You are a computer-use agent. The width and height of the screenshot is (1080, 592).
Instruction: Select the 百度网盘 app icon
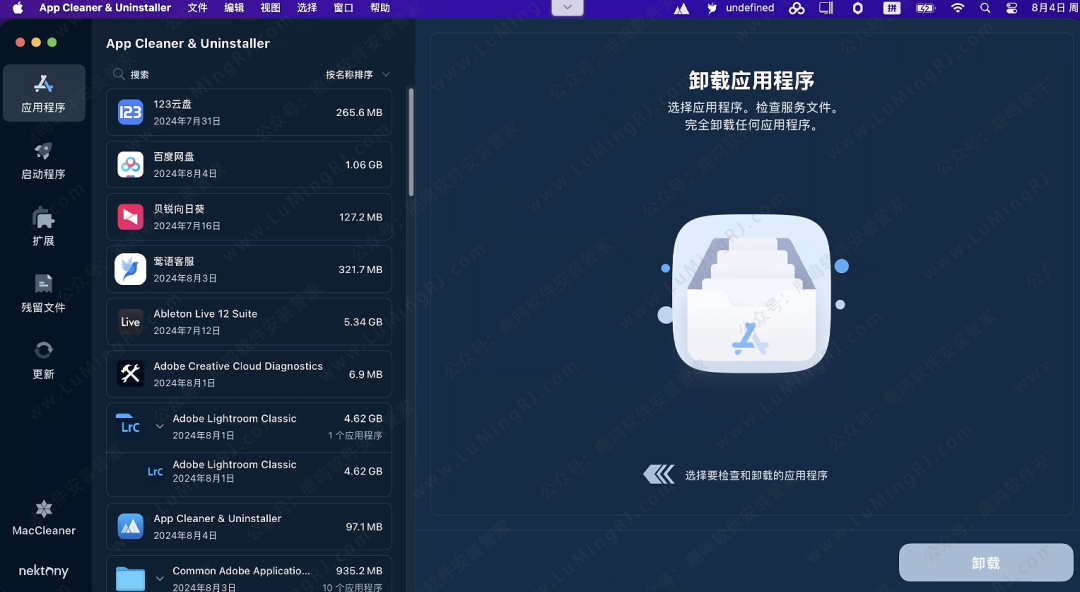pos(130,165)
